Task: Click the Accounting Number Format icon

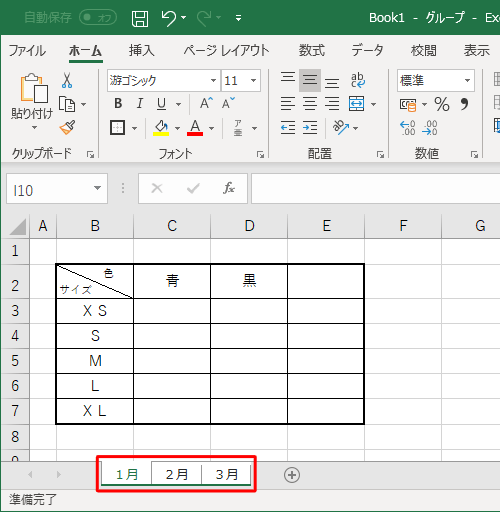Action: [408, 105]
